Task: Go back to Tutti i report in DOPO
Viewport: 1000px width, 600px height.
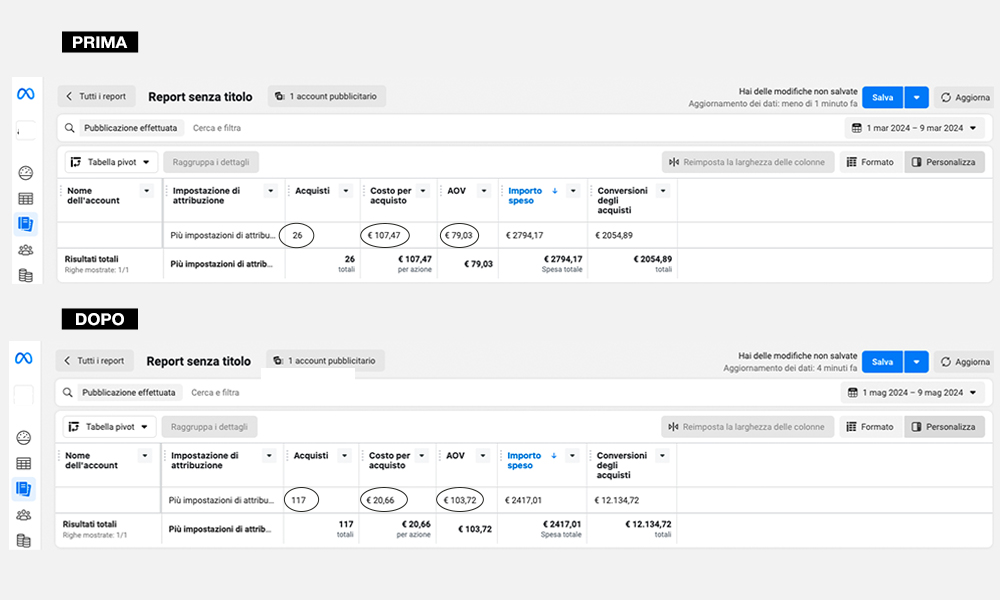Action: click(x=94, y=361)
